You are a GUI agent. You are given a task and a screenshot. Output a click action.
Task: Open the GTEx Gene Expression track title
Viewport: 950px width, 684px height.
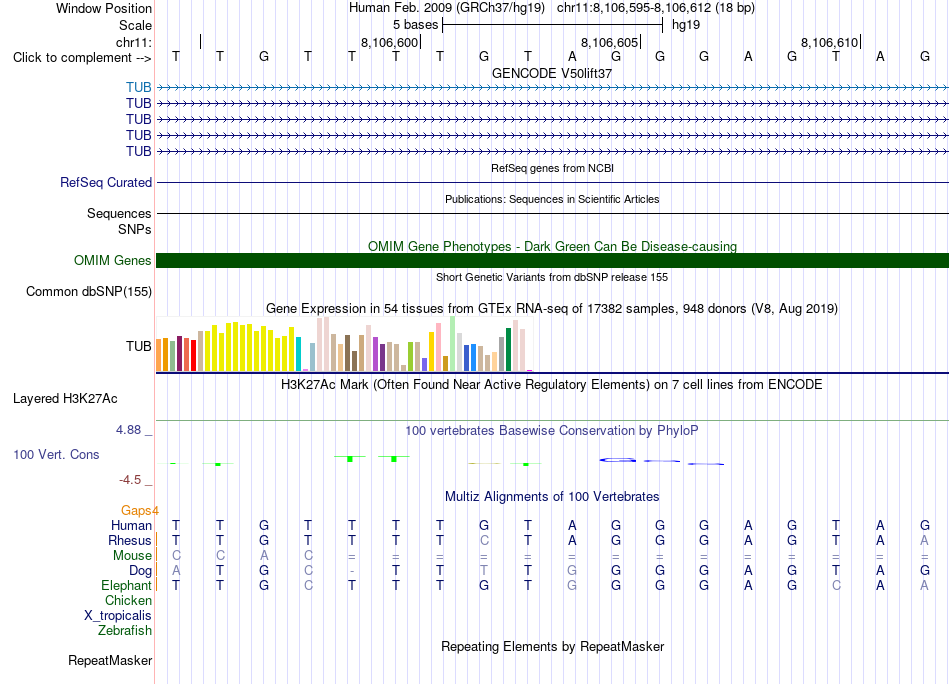552,309
